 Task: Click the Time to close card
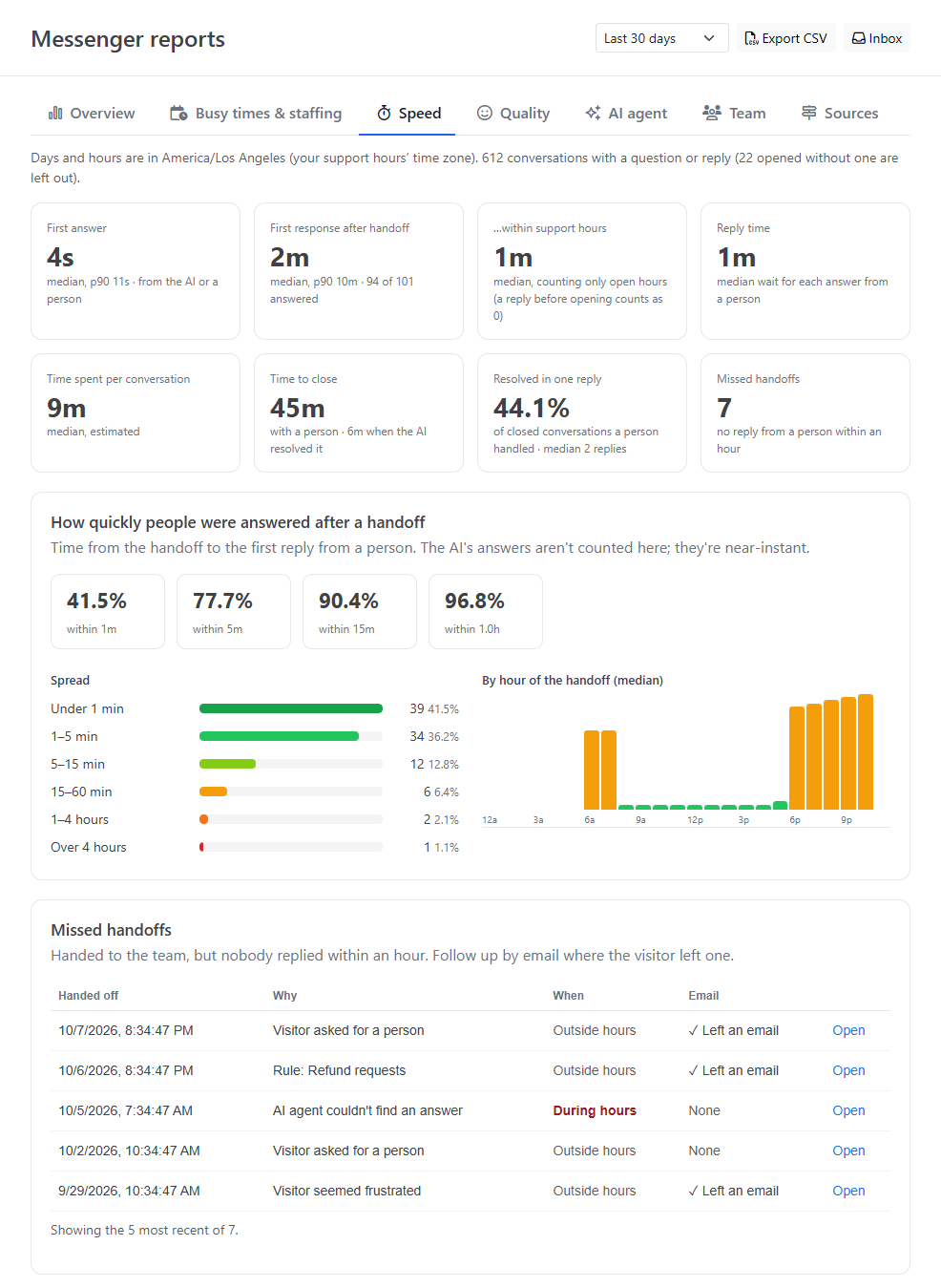[359, 412]
